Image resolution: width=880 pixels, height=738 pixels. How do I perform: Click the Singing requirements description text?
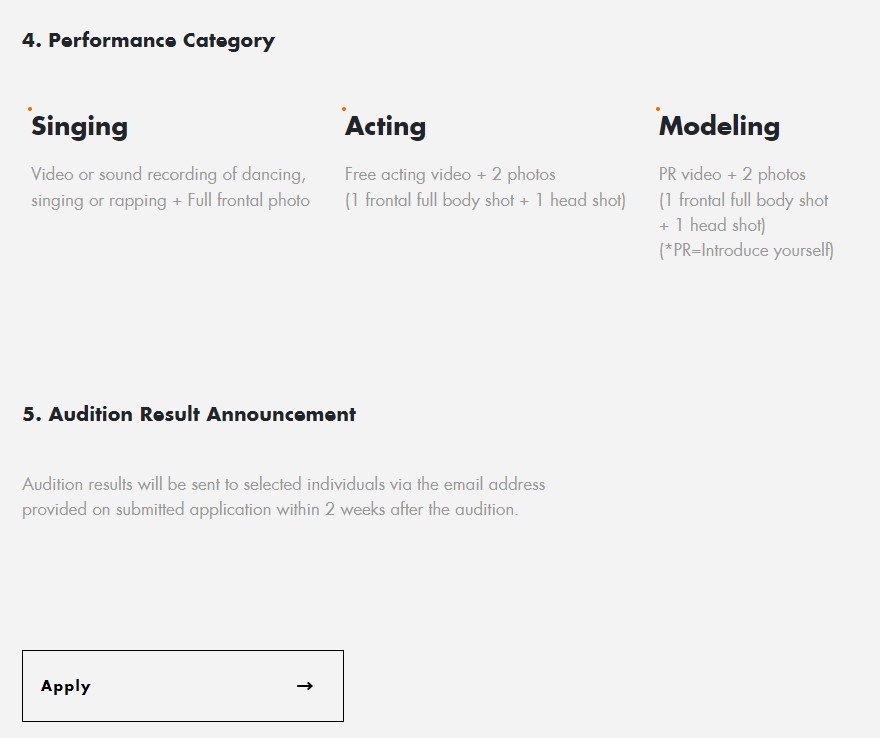(170, 187)
